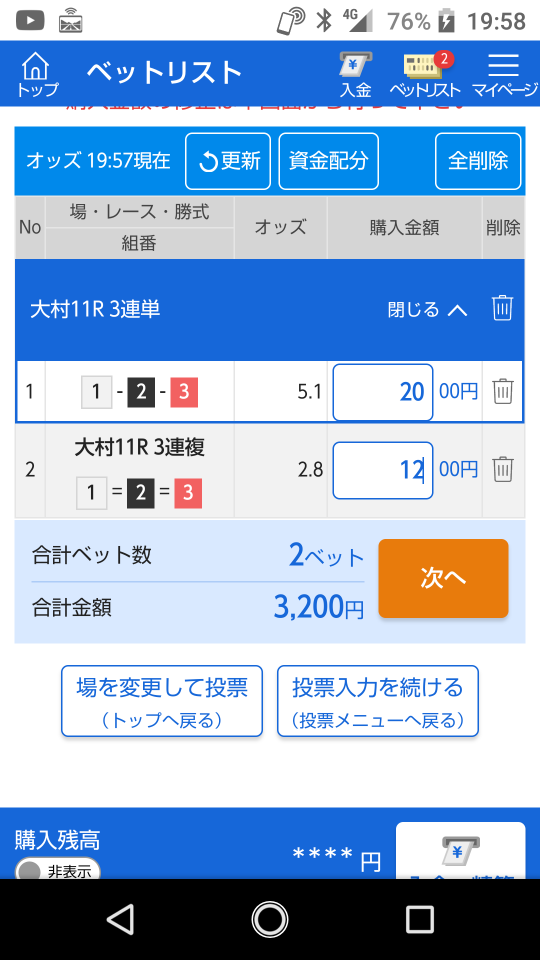Tap the Android back navigation triangle
540x960 pixels.
tap(120, 919)
